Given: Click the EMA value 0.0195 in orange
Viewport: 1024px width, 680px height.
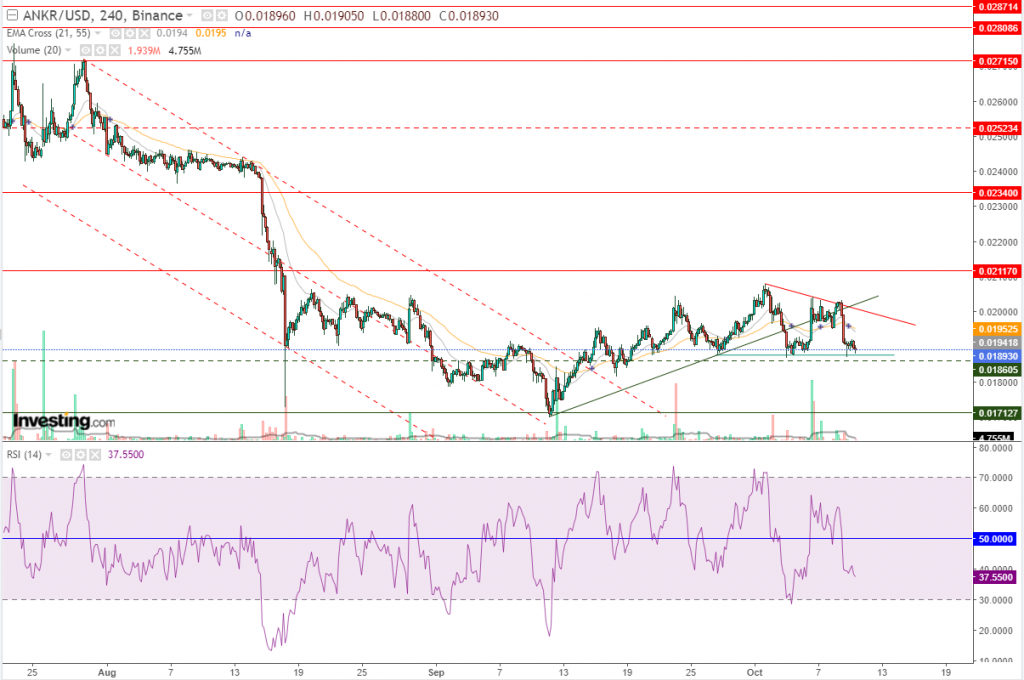Looking at the screenshot, I should tap(211, 33).
